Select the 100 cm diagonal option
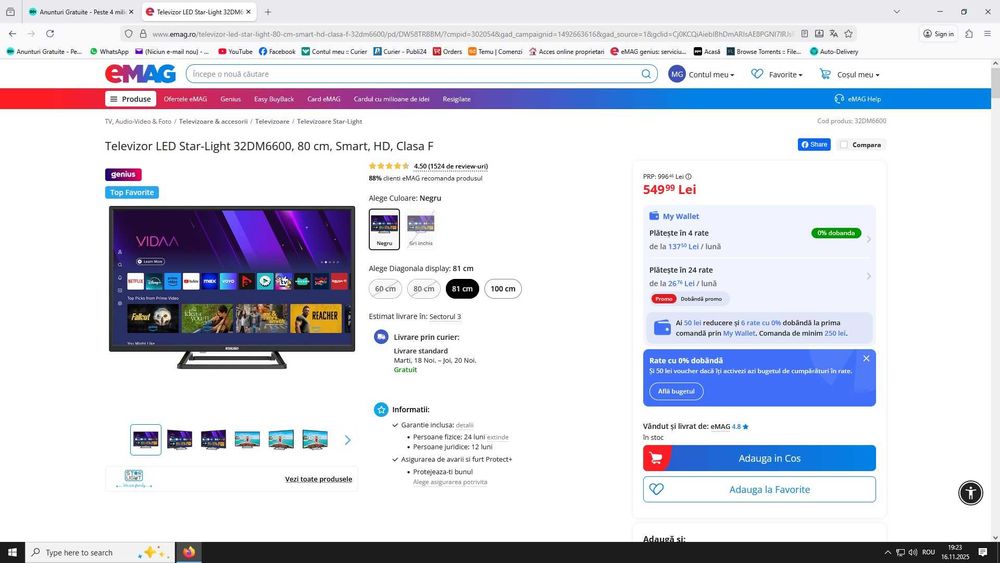Screen dimensions: 1000x563 tap(503, 289)
